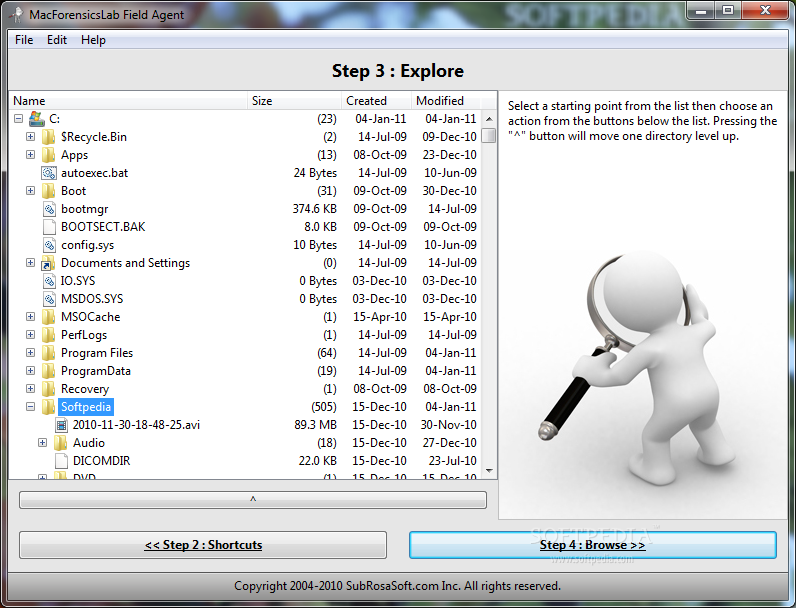Click the Softpedia folder icon
Image resolution: width=796 pixels, height=608 pixels.
(49, 407)
